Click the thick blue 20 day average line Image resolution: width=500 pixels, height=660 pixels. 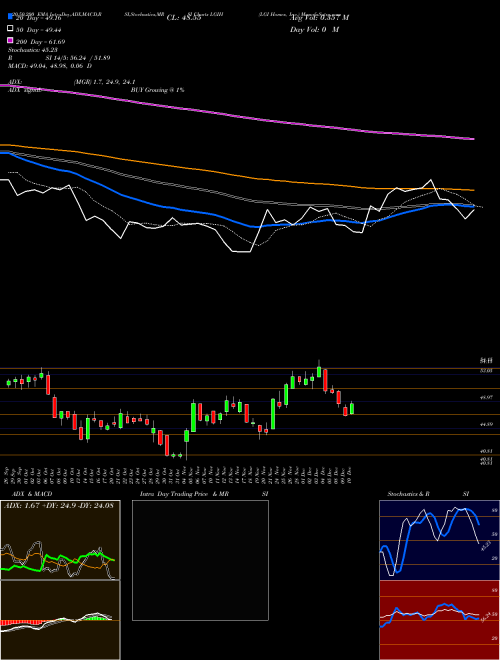coord(236,220)
